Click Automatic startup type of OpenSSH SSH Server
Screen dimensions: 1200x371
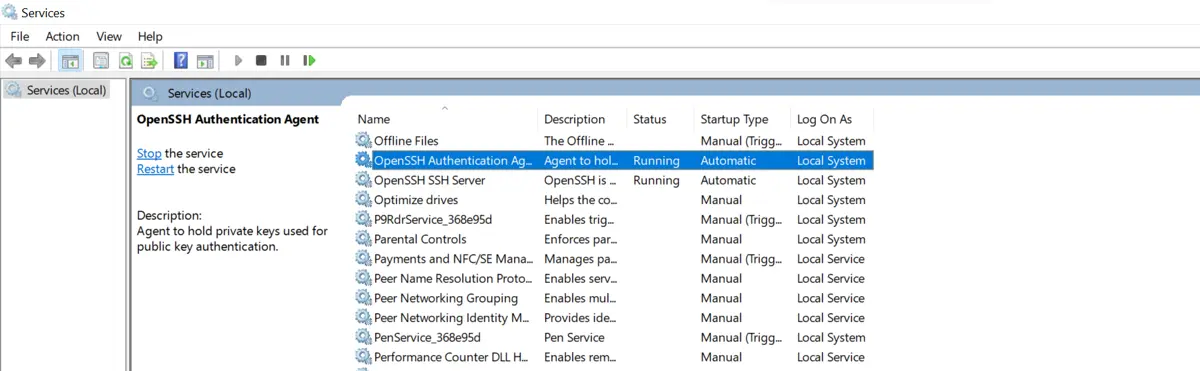click(x=728, y=180)
